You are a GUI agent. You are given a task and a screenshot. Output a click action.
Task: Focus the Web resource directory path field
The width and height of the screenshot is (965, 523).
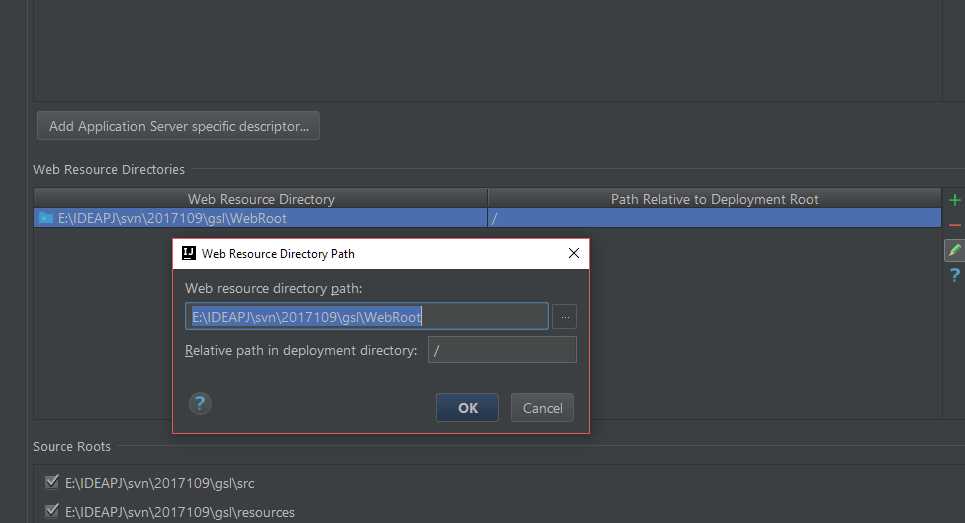[366, 317]
